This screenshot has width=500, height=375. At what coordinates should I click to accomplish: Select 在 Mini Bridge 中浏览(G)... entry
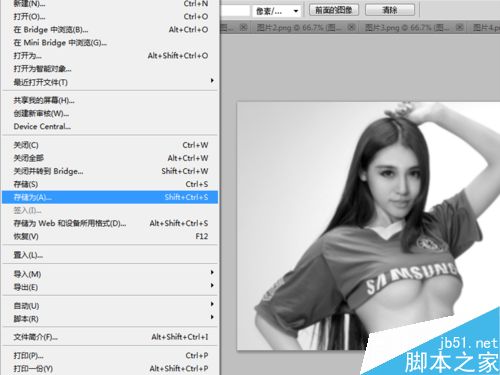click(110, 43)
